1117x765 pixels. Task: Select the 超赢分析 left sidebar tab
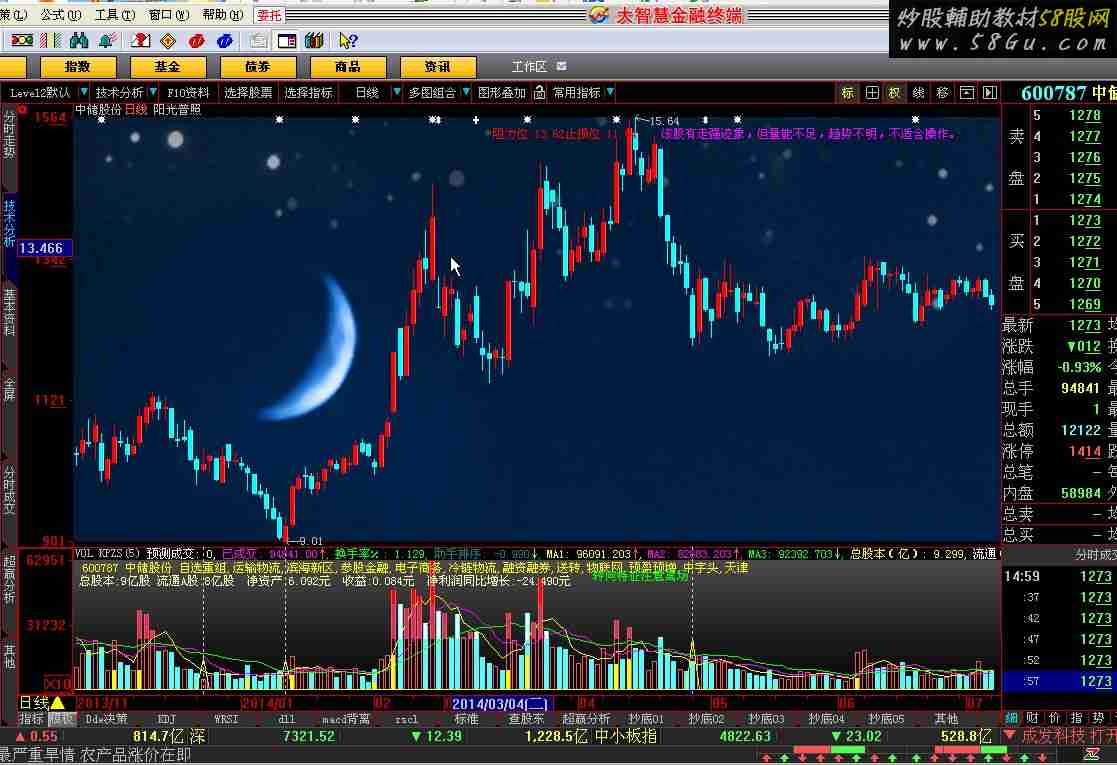click(x=9, y=579)
